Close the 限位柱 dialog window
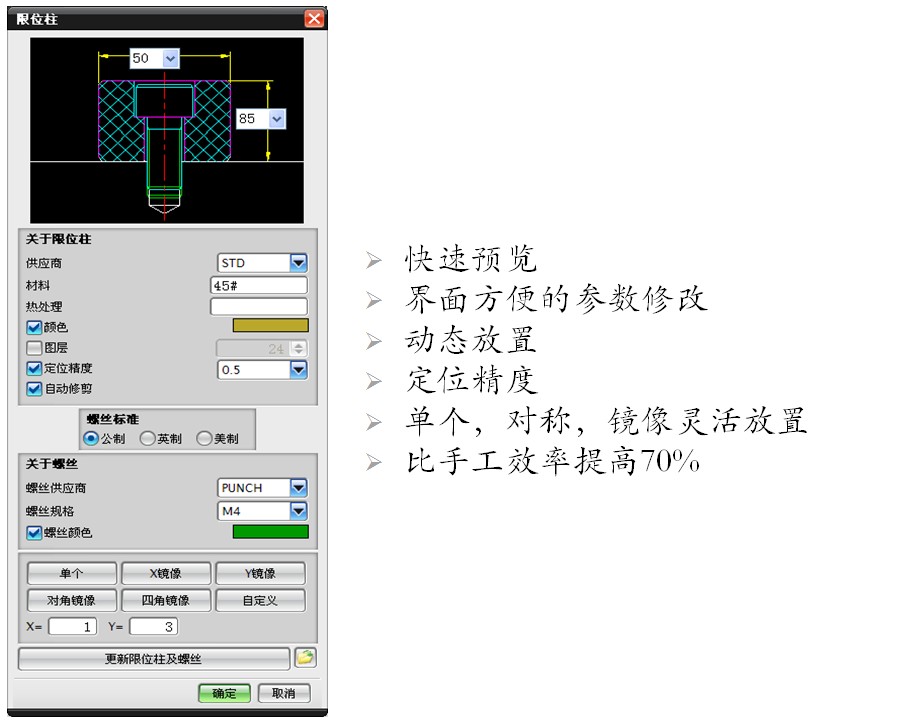The width and height of the screenshot is (901, 725). point(314,19)
